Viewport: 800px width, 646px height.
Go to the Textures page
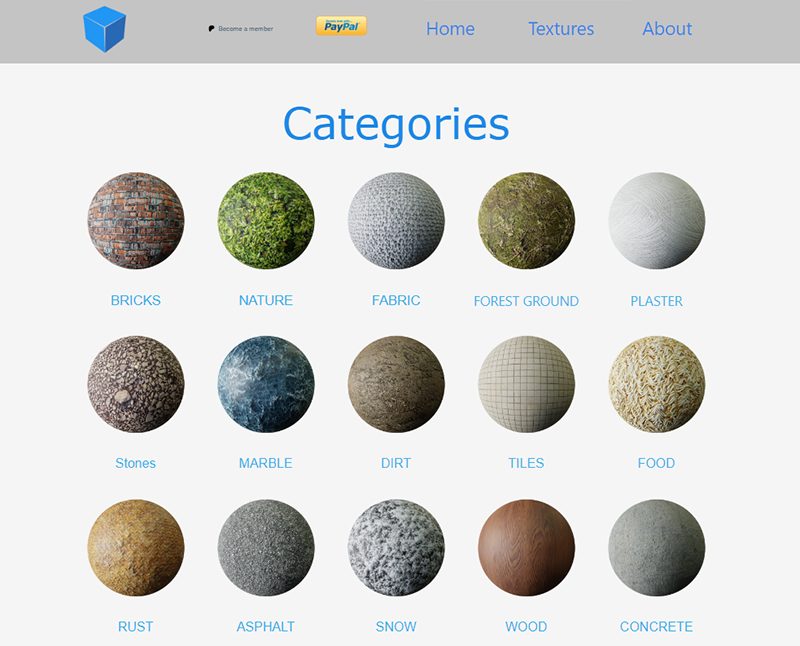(561, 29)
